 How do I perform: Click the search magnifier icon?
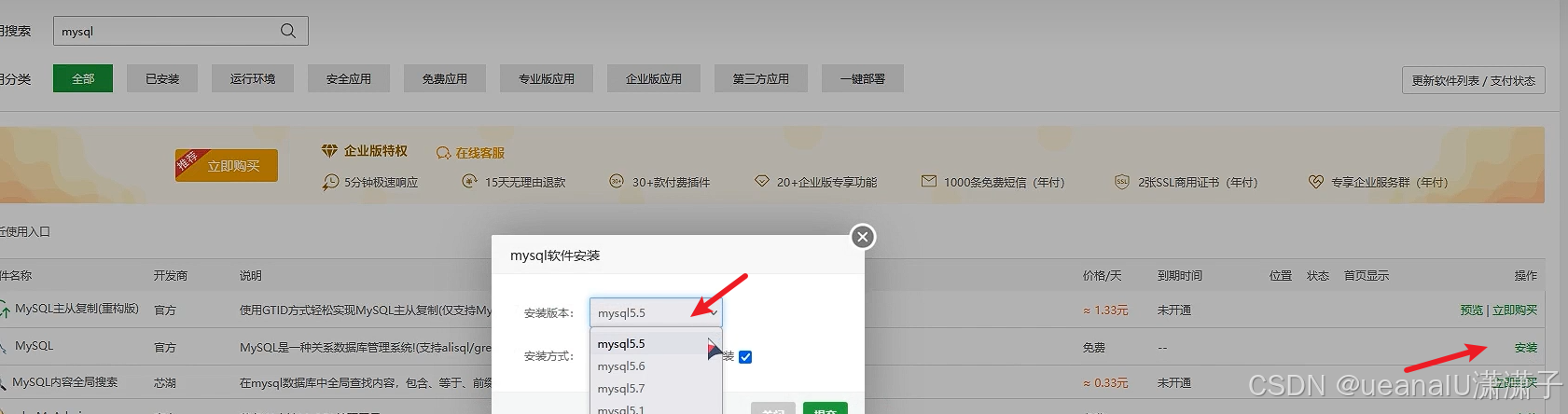point(288,31)
